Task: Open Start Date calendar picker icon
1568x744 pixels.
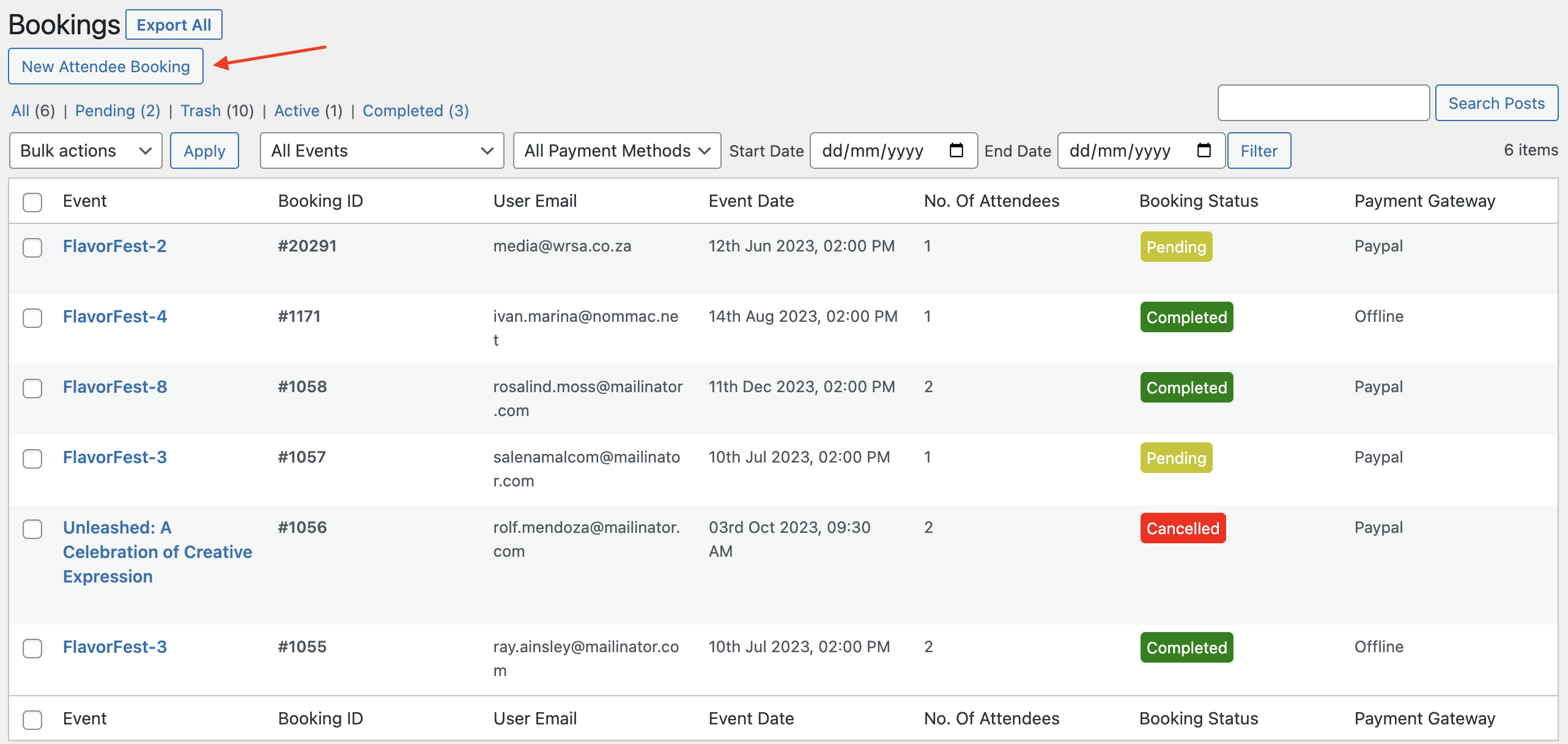Action: tap(956, 151)
